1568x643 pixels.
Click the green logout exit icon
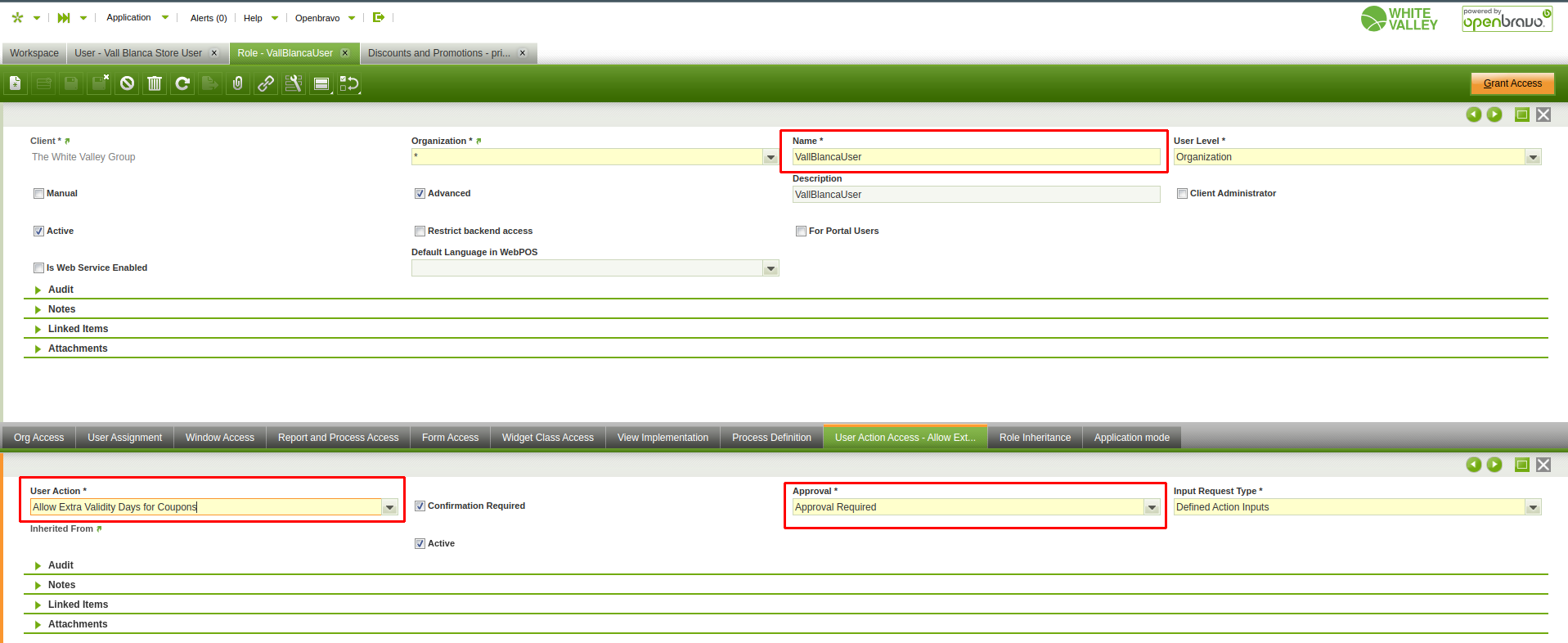(x=379, y=17)
